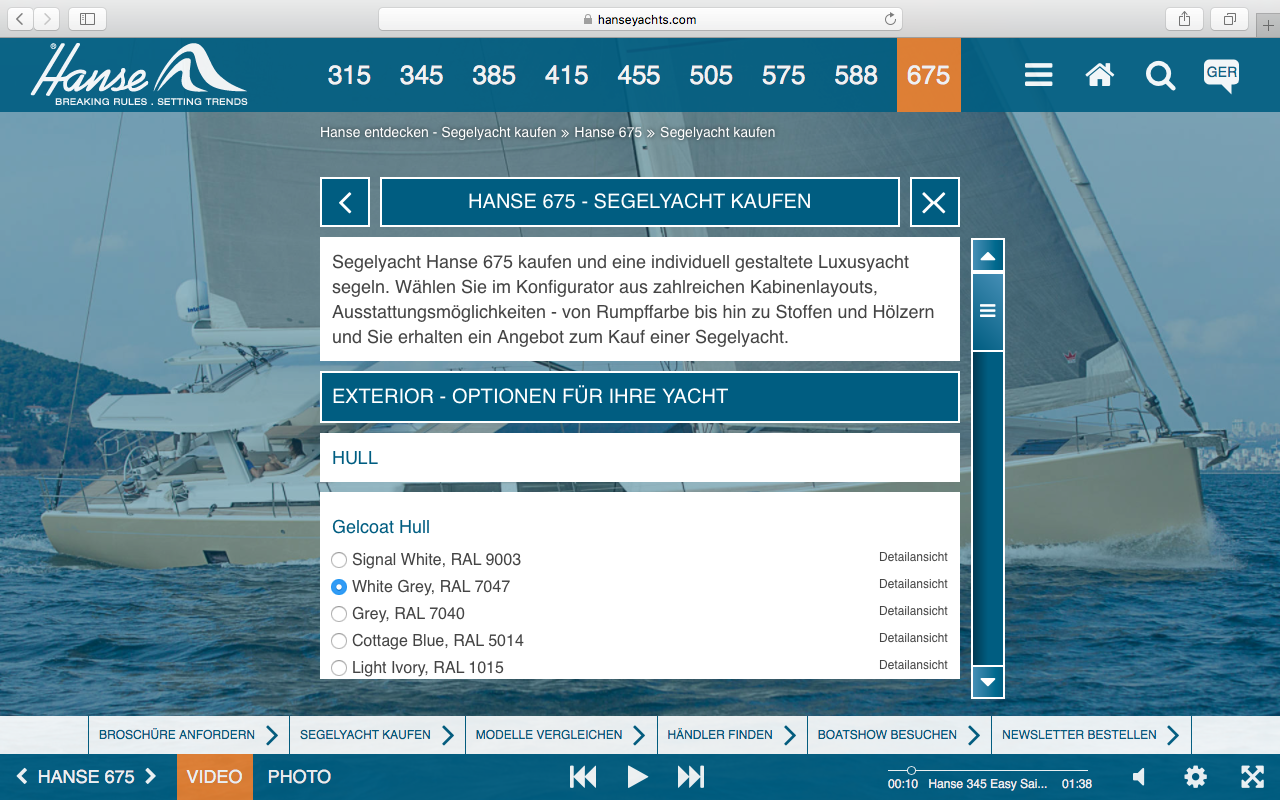Open the hamburger menu icon

1038,75
